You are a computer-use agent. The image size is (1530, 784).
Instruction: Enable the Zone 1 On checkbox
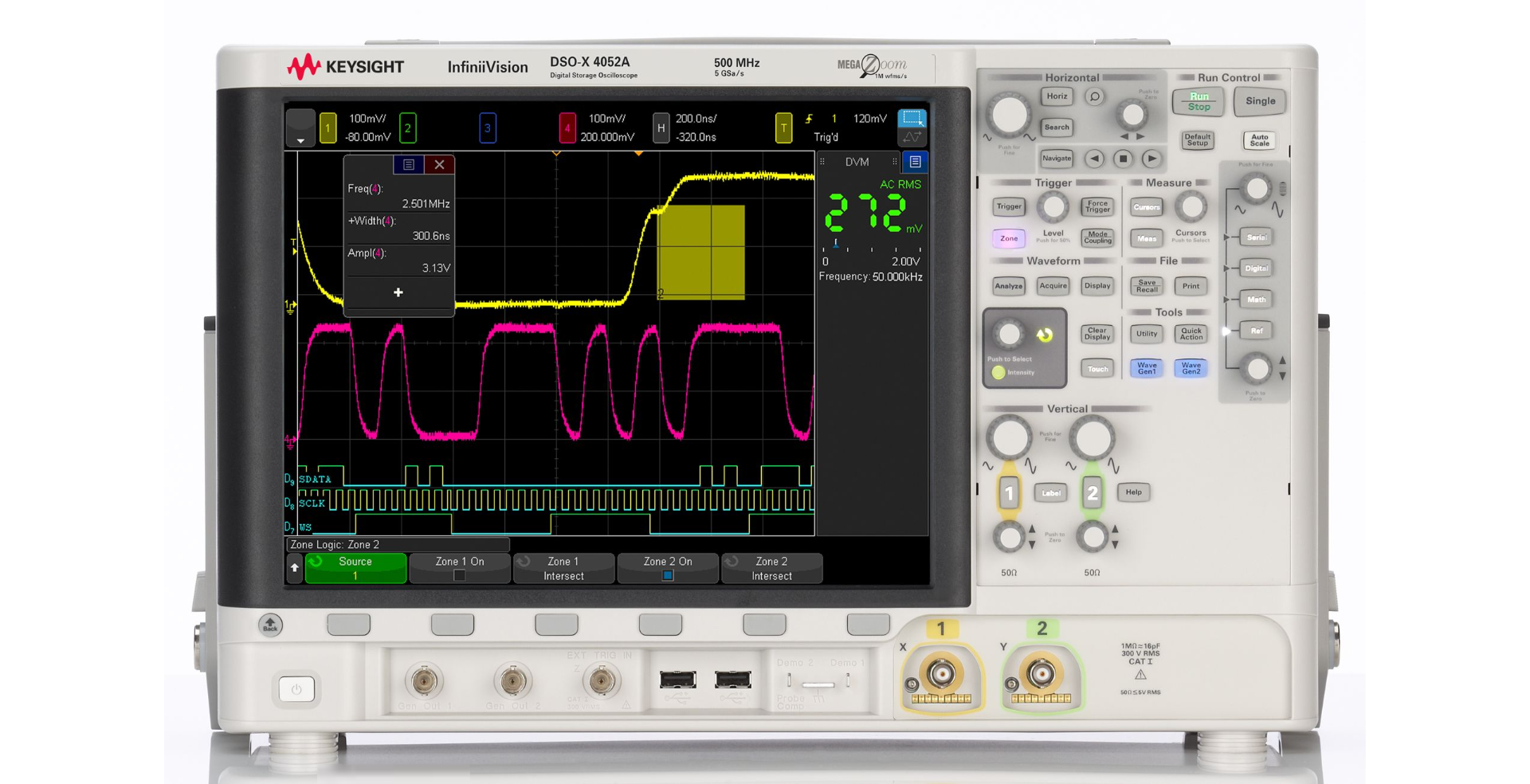458,574
